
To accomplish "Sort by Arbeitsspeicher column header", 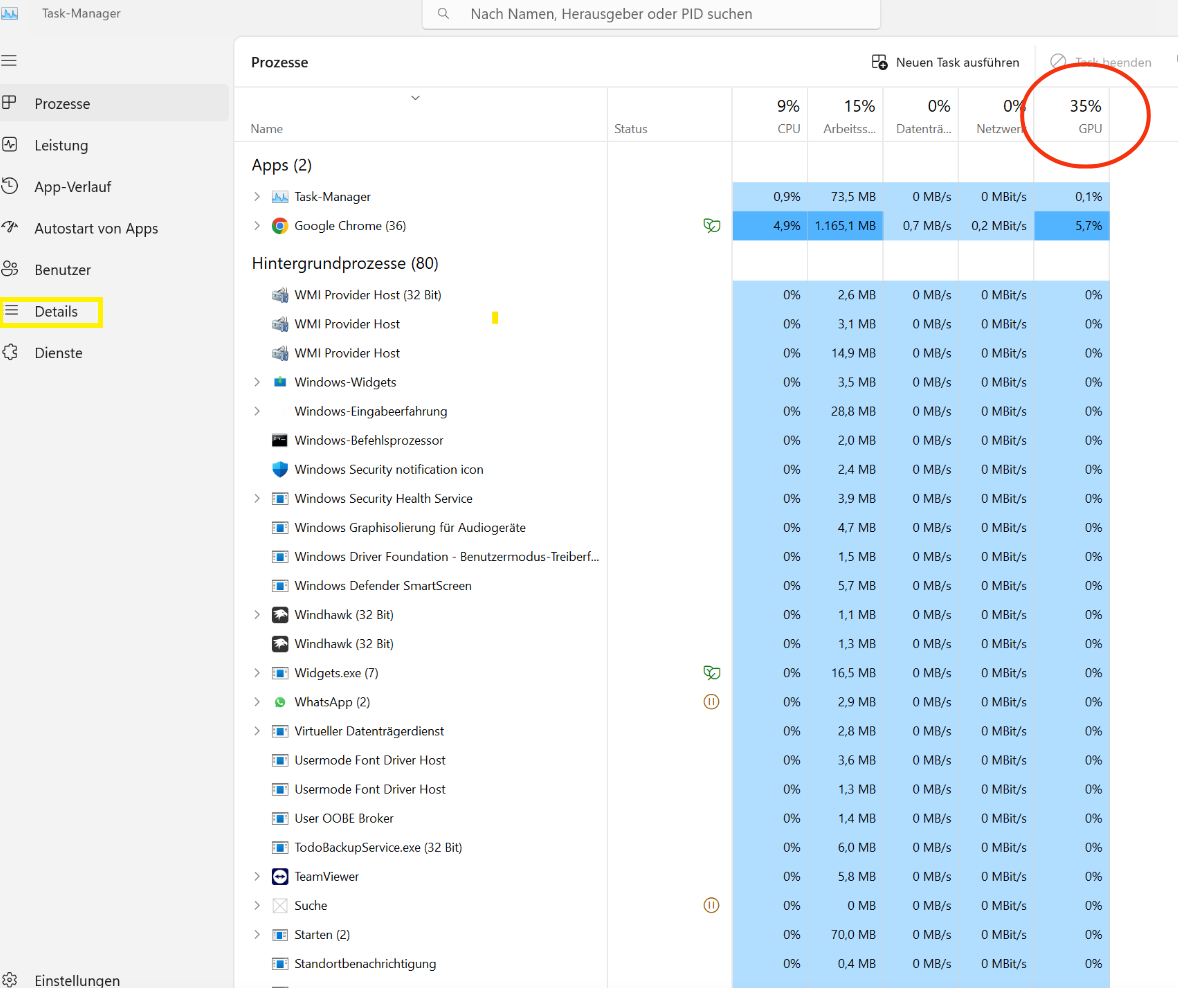I will pyautogui.click(x=845, y=114).
